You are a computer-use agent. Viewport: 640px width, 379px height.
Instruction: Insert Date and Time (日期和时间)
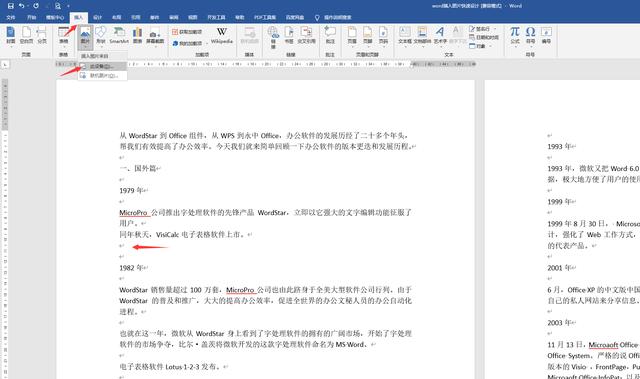484,38
